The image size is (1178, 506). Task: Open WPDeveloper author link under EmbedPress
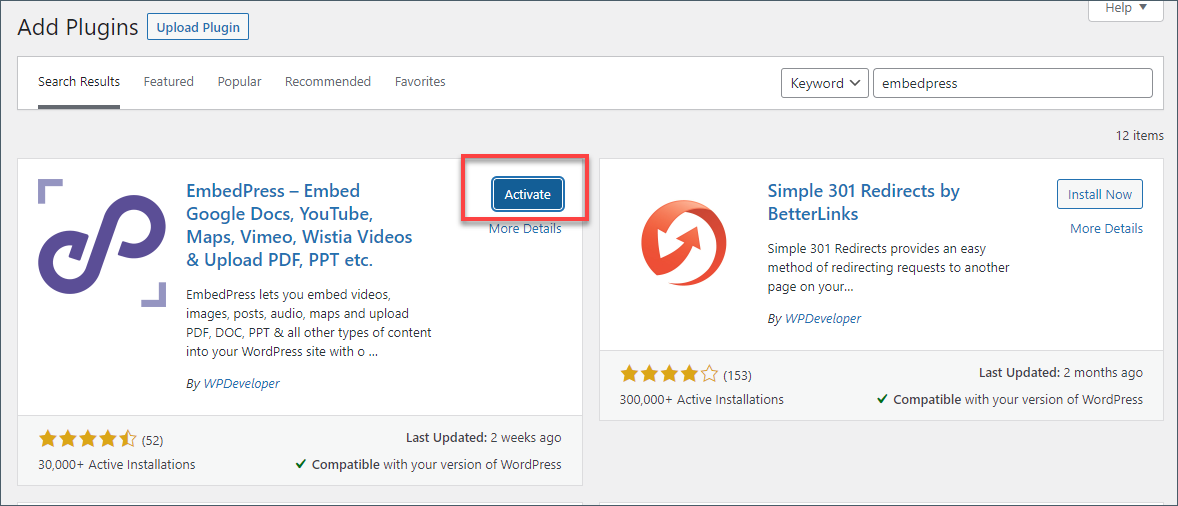pyautogui.click(x=241, y=384)
